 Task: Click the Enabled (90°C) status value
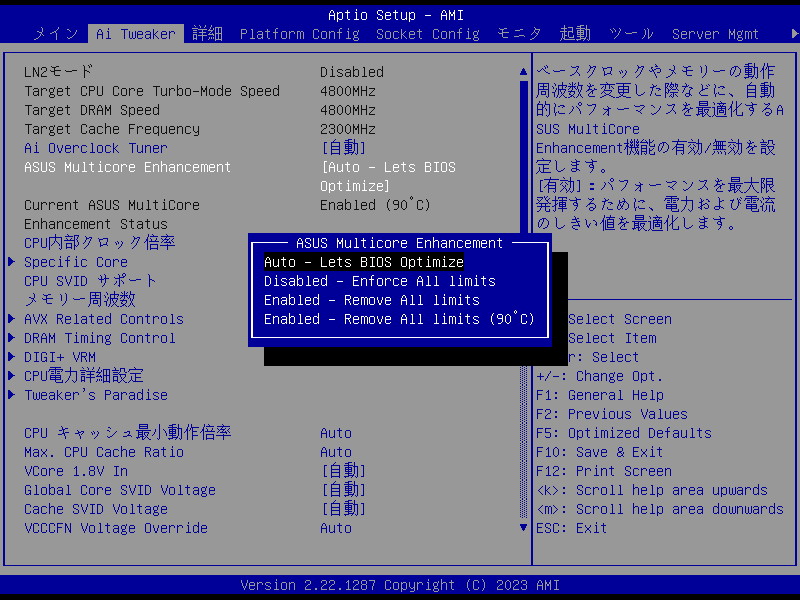tap(375, 205)
